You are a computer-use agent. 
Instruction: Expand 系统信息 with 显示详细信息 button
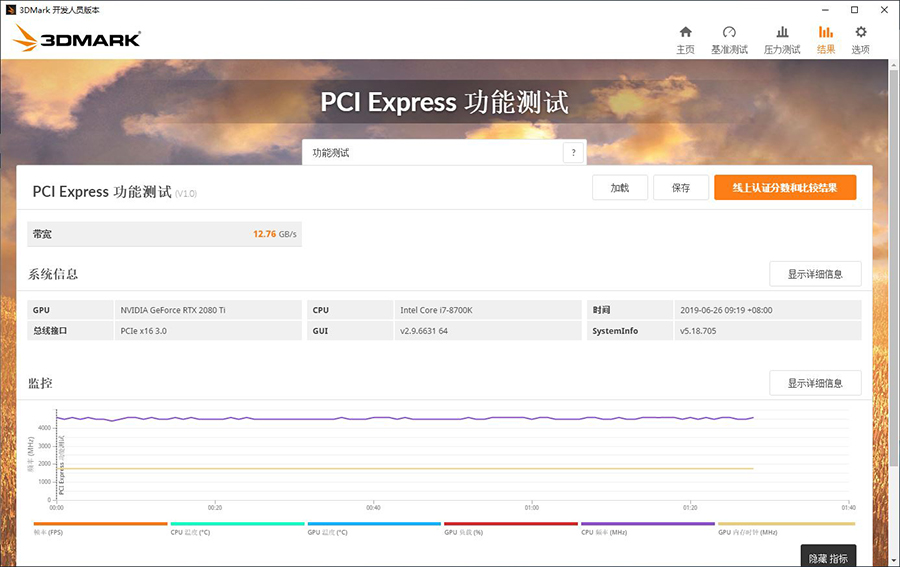pos(814,274)
